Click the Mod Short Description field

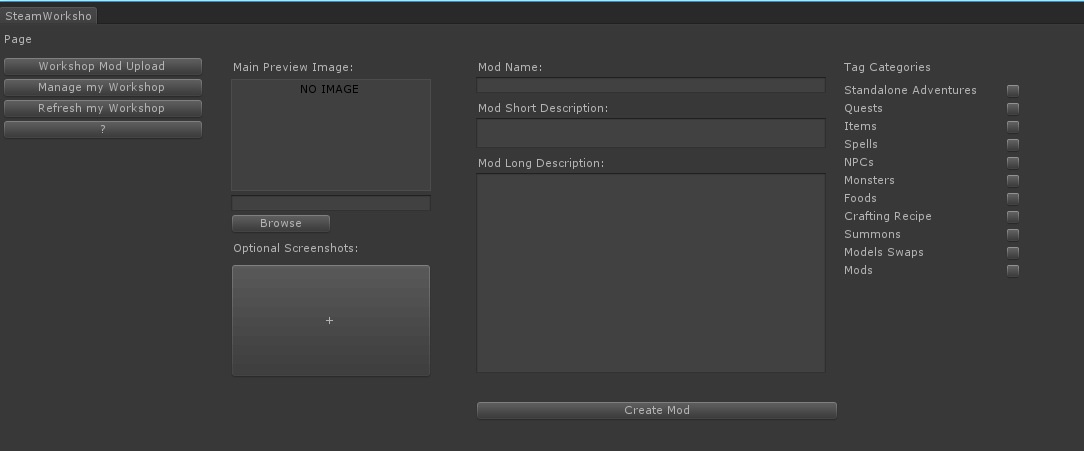(651, 133)
